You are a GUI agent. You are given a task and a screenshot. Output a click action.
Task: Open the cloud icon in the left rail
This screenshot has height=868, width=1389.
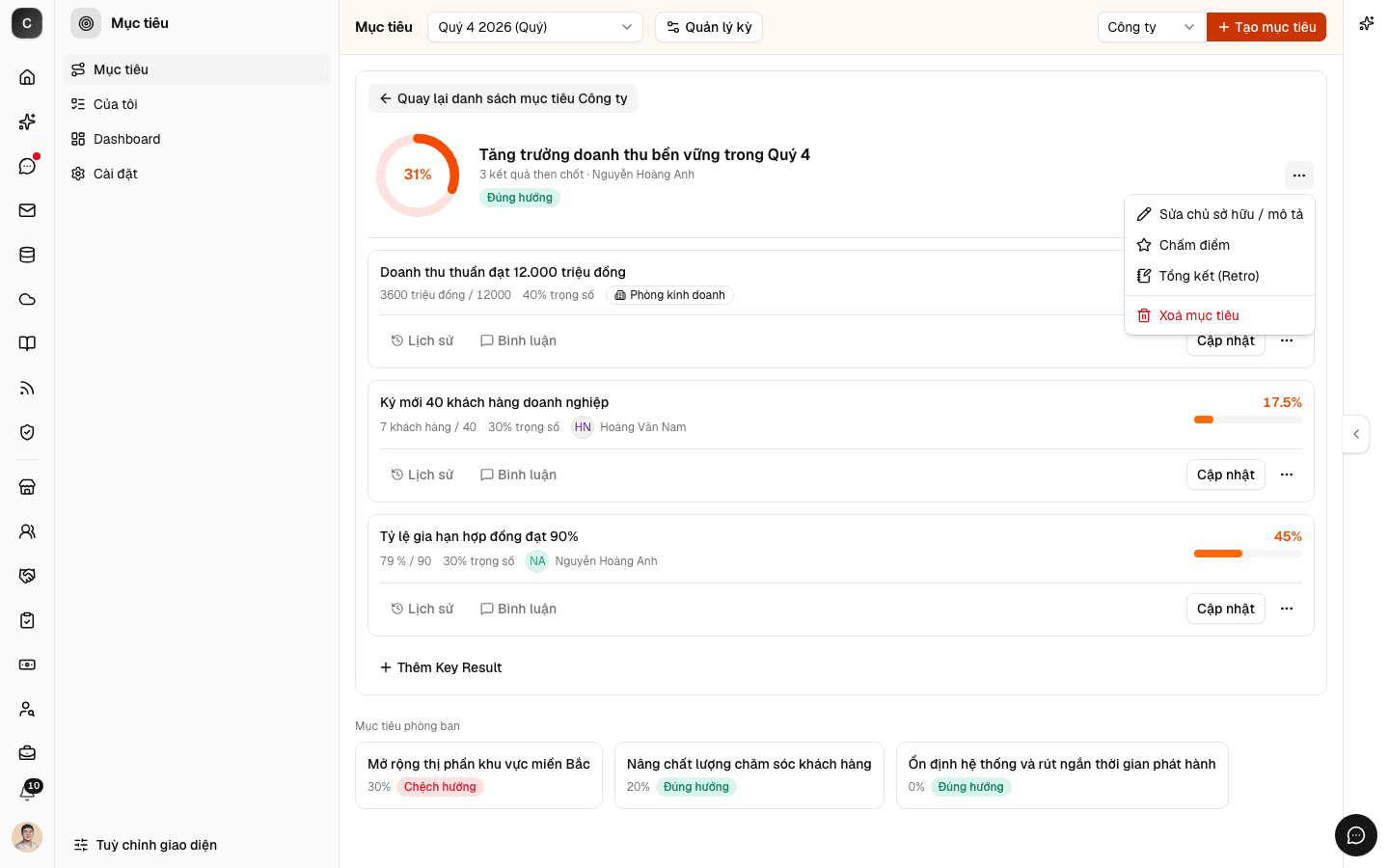click(27, 299)
